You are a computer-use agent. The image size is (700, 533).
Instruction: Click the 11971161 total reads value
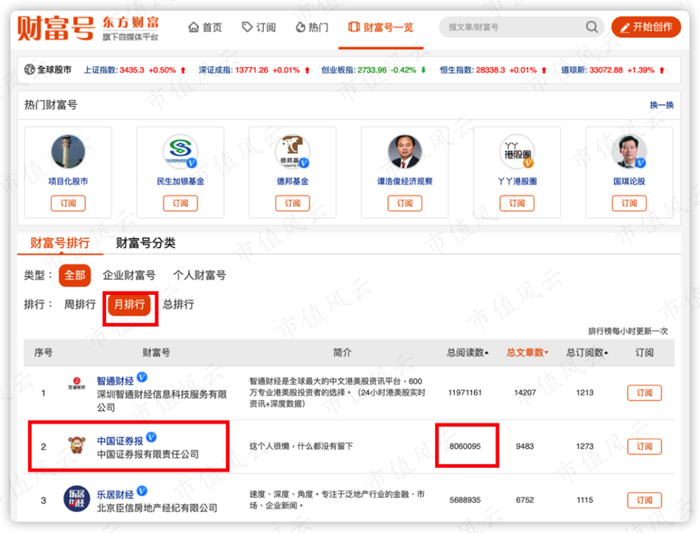465,393
